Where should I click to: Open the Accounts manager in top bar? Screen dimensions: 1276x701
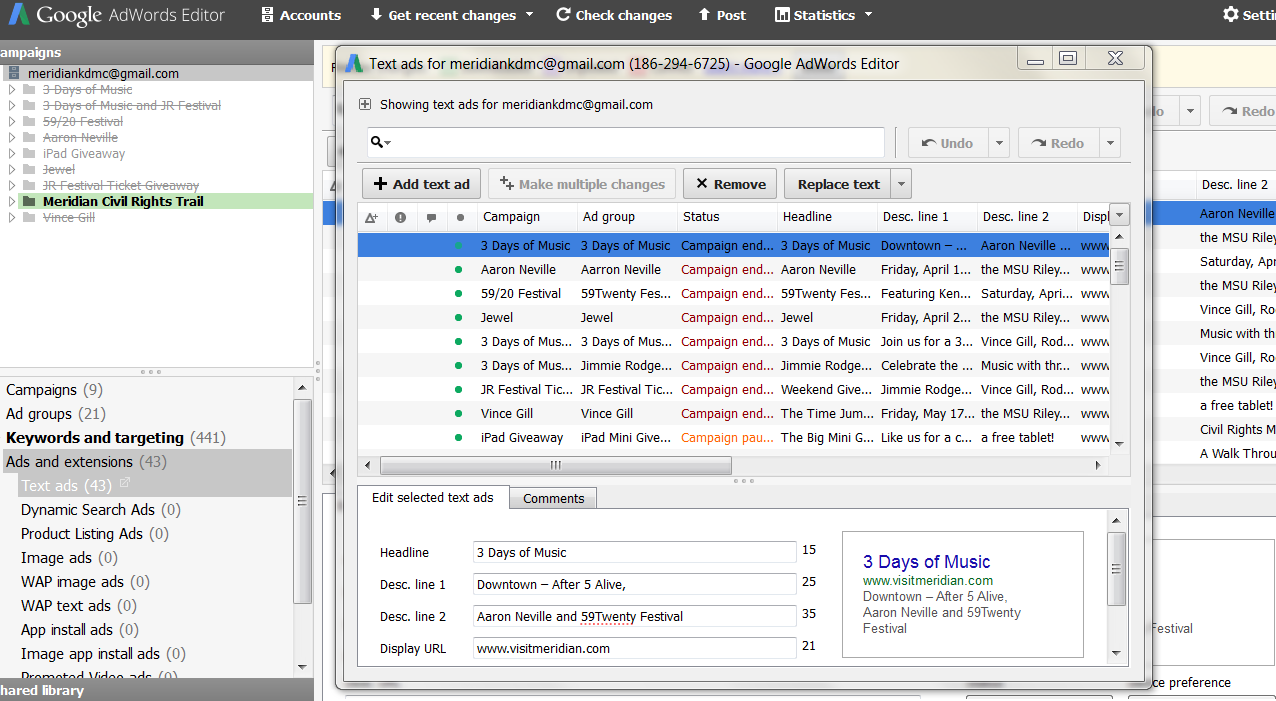coord(301,15)
